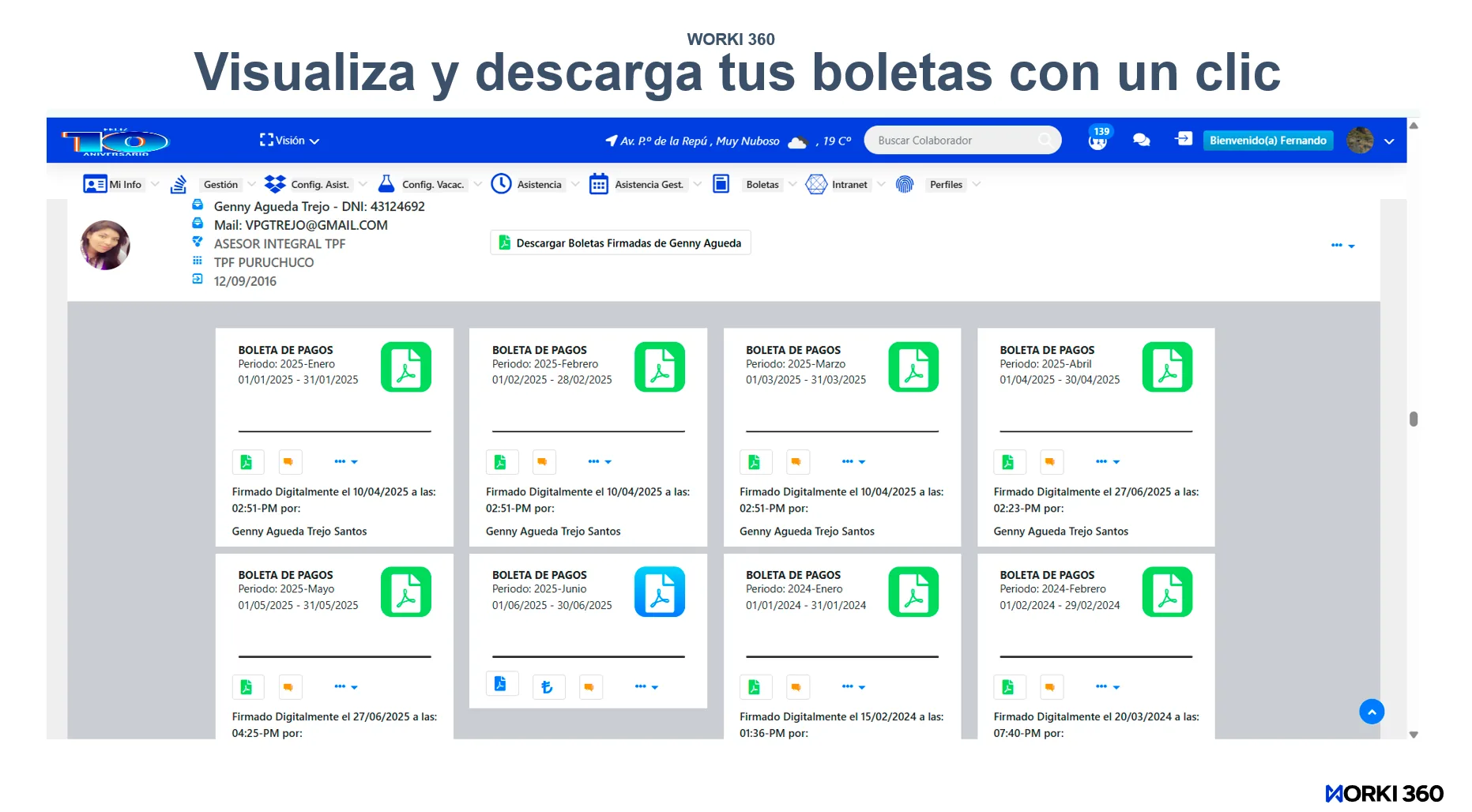Open the blue 2025-Junio boleta PDF icon
The image size is (1472, 812).
tap(659, 592)
